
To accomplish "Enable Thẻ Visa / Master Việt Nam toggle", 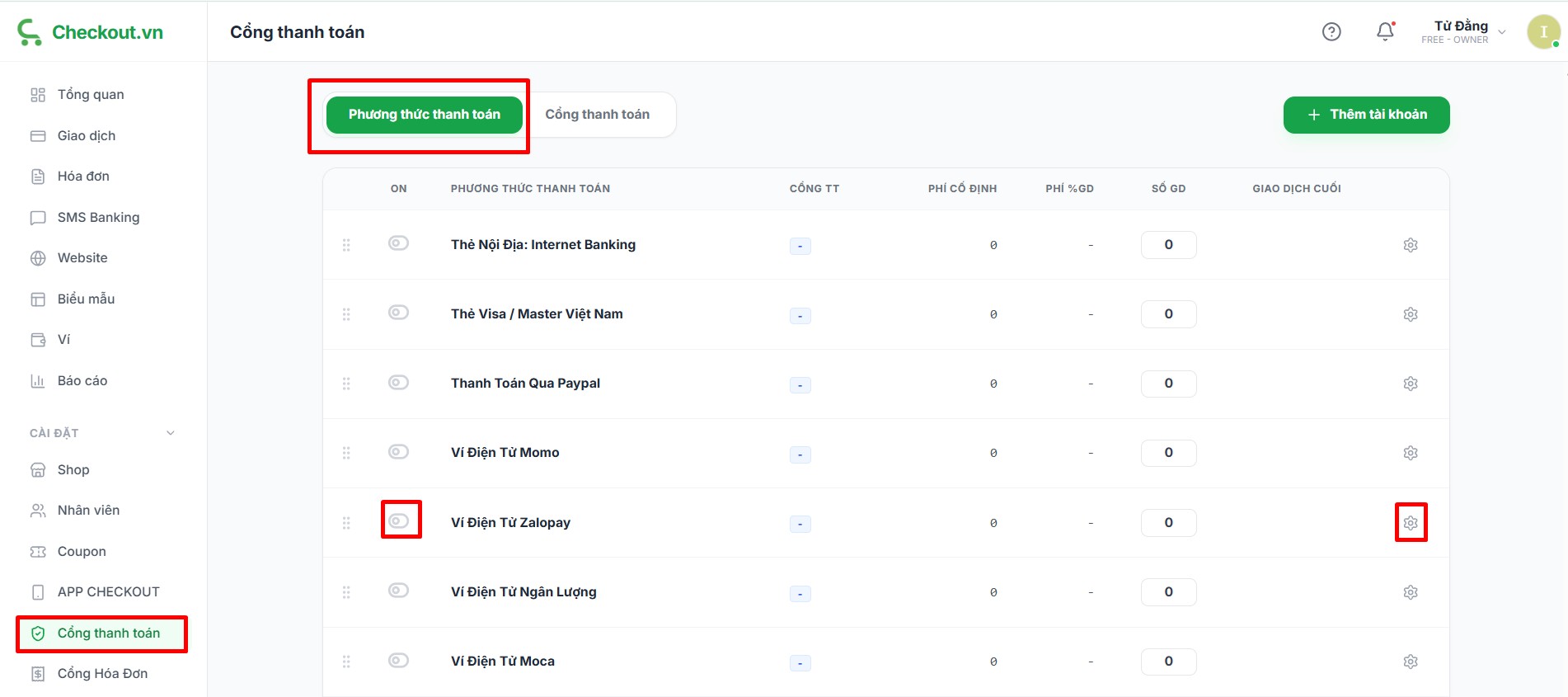I will pos(399,313).
